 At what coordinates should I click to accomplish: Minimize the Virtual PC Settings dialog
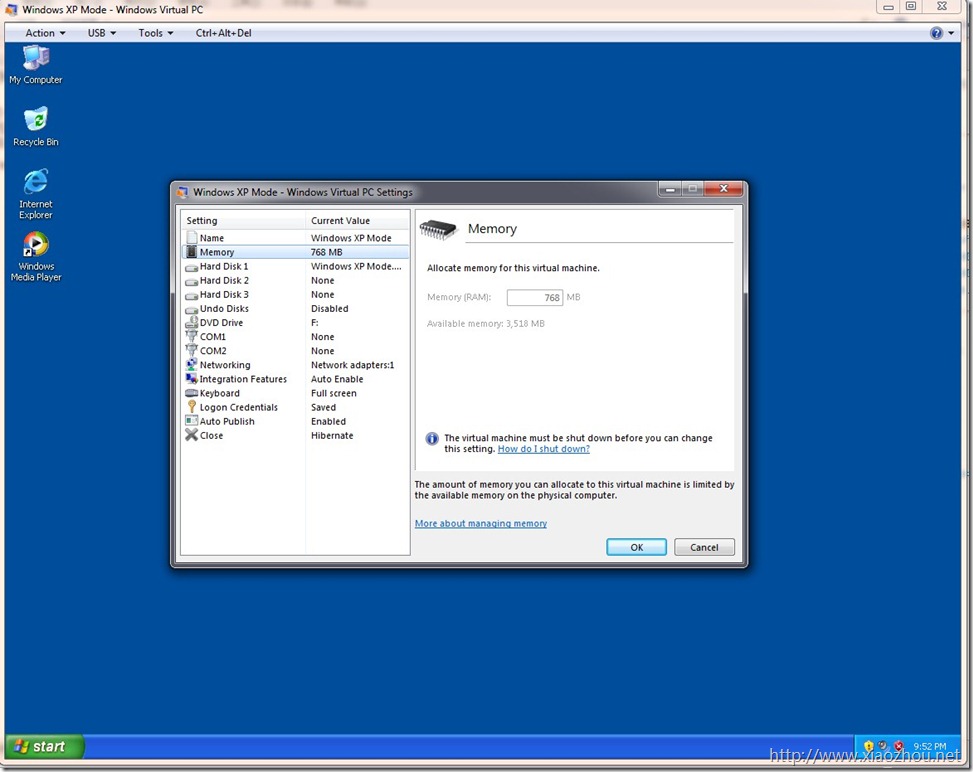tap(670, 189)
